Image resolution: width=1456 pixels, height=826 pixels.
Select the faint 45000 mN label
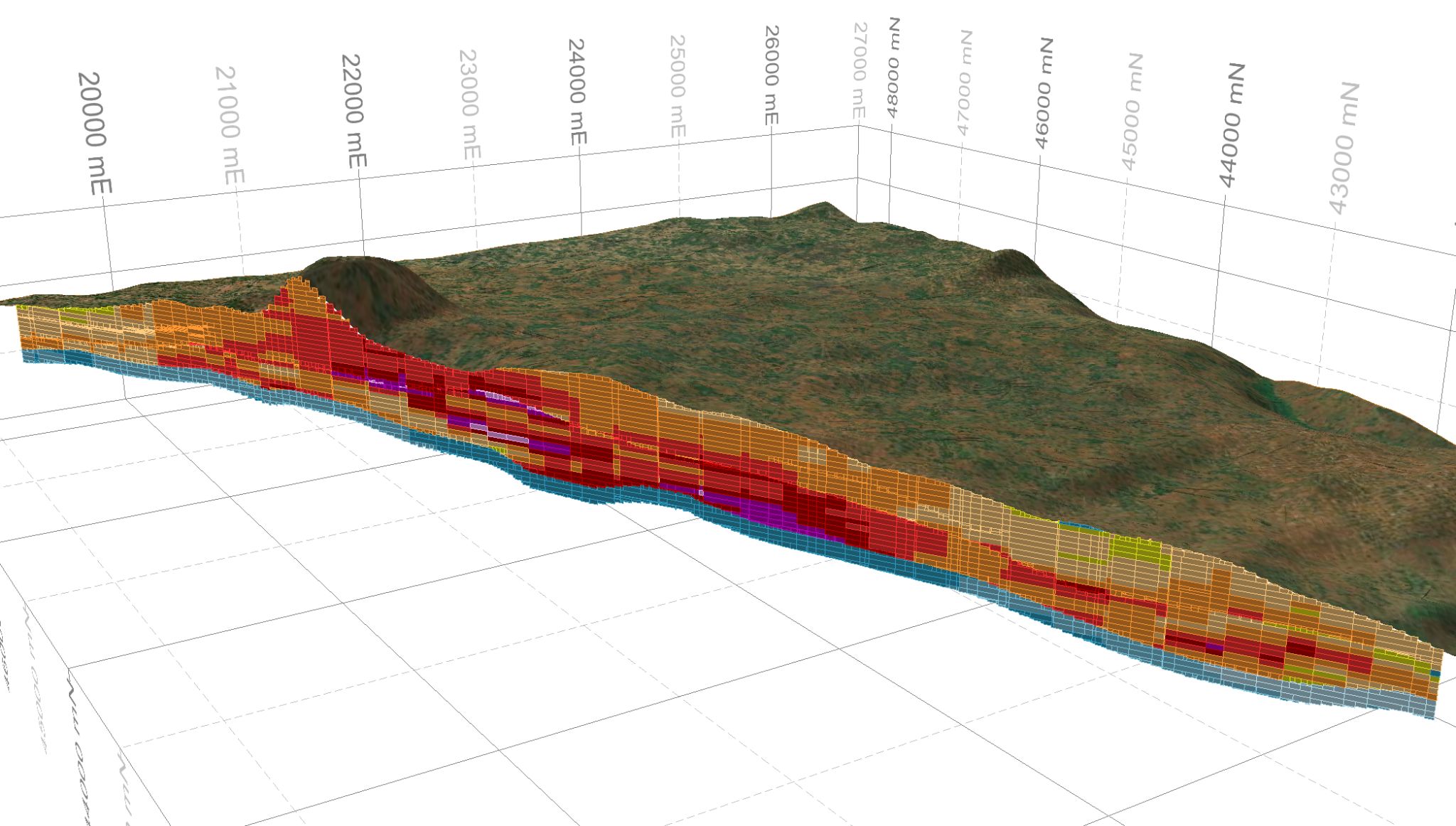[1131, 110]
